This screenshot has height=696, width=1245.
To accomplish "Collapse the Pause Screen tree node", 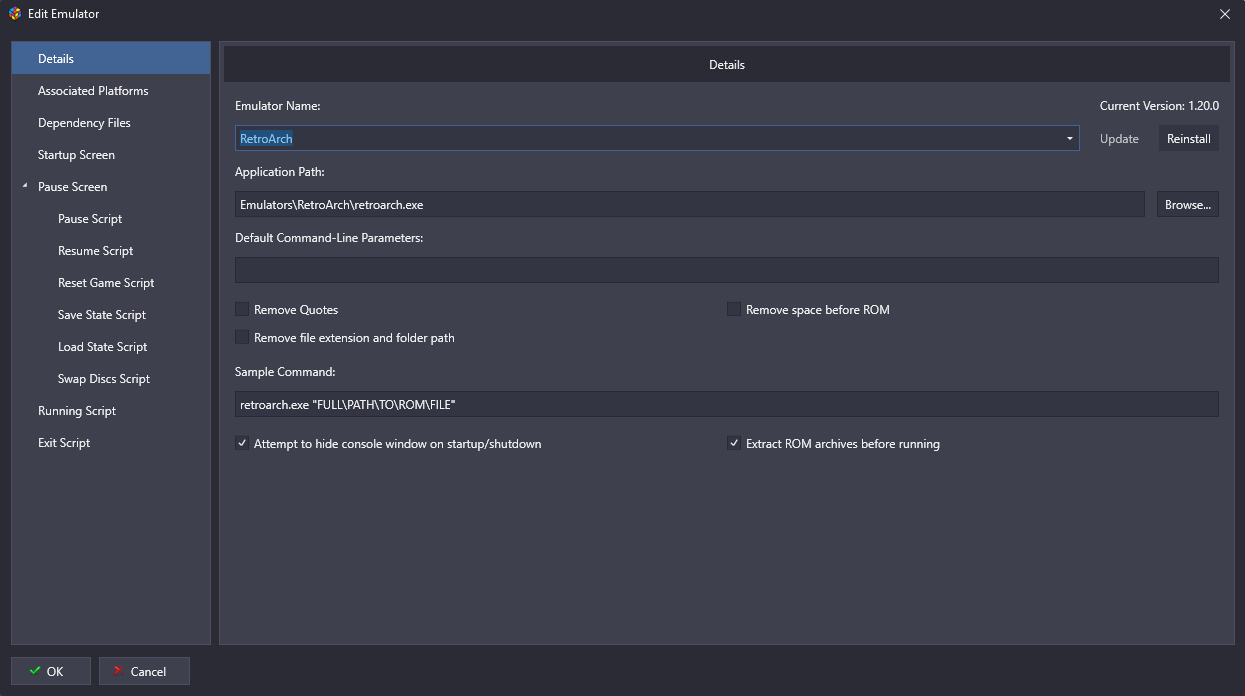I will 25,187.
